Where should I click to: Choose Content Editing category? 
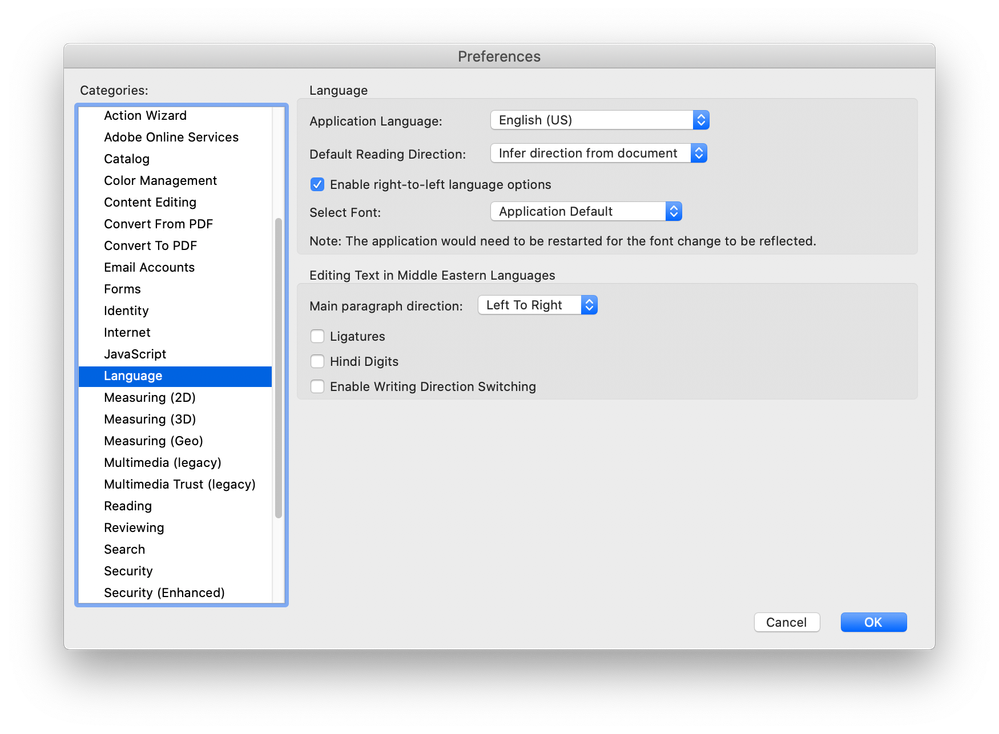[x=175, y=202]
